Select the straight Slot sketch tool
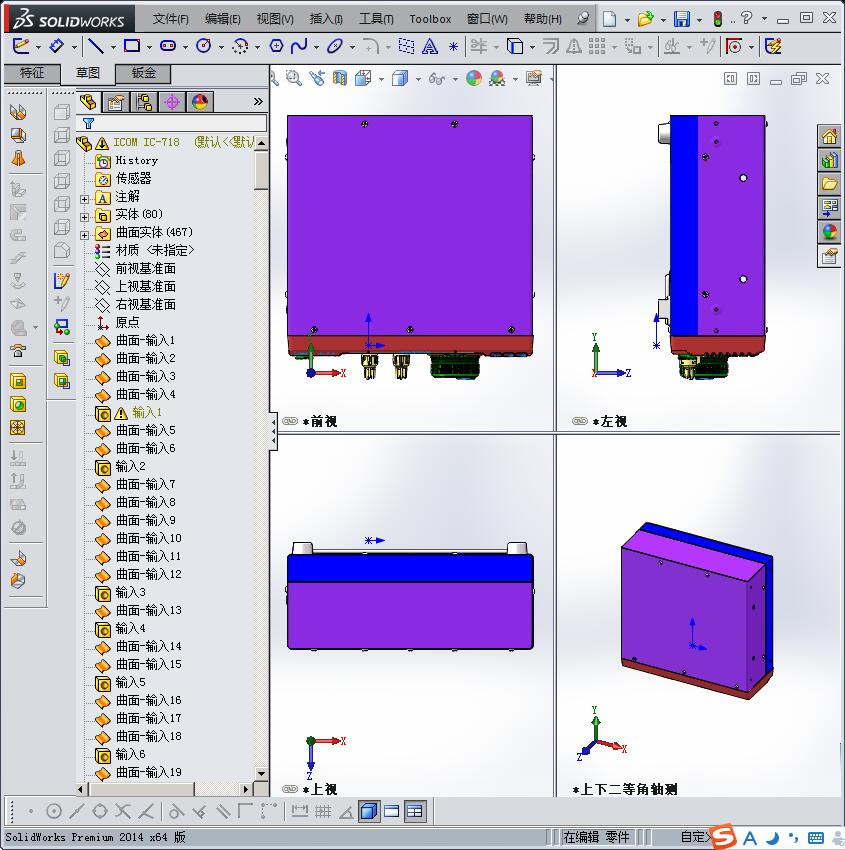The height and width of the screenshot is (850, 845). [168, 47]
